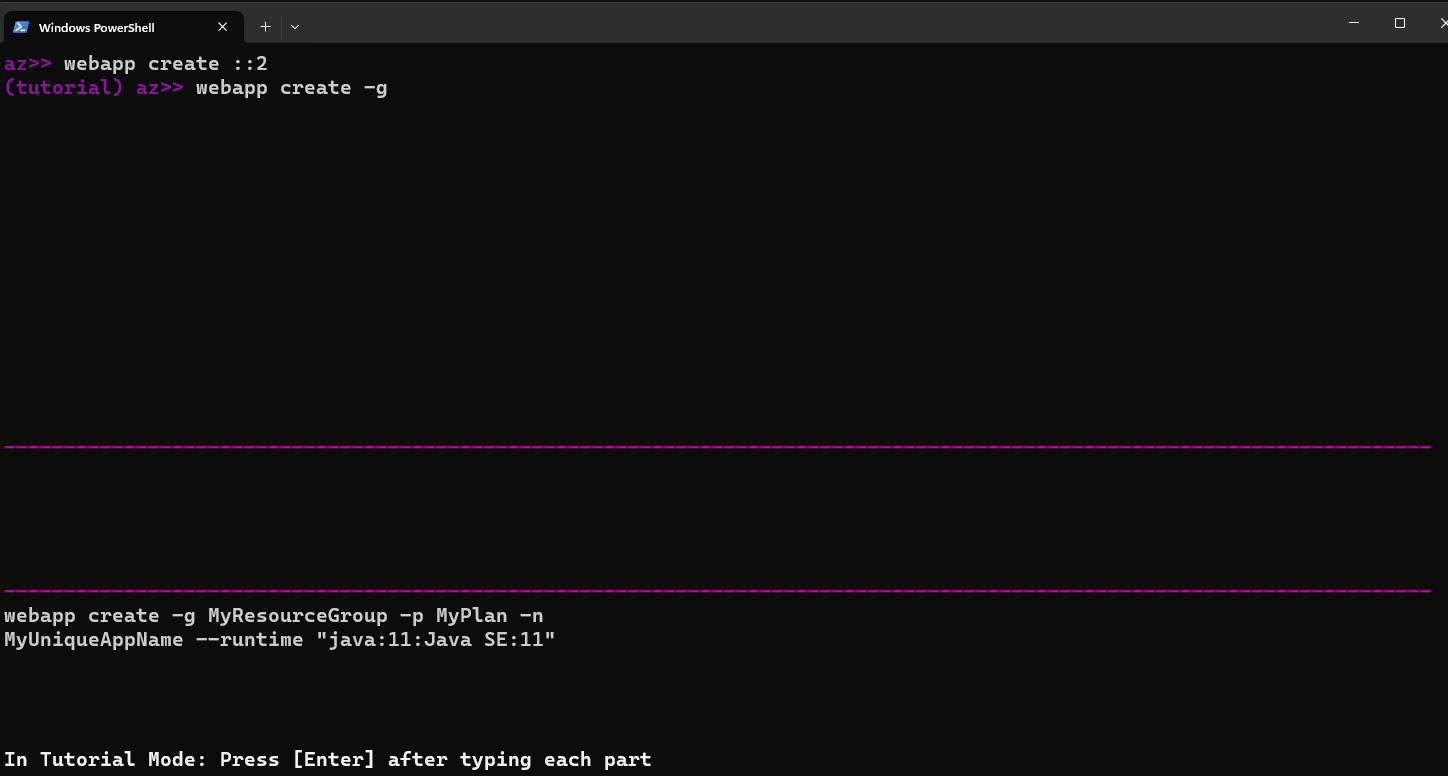The image size is (1448, 776).
Task: Click MyUniqueAppName in the example
Action: click(93, 640)
